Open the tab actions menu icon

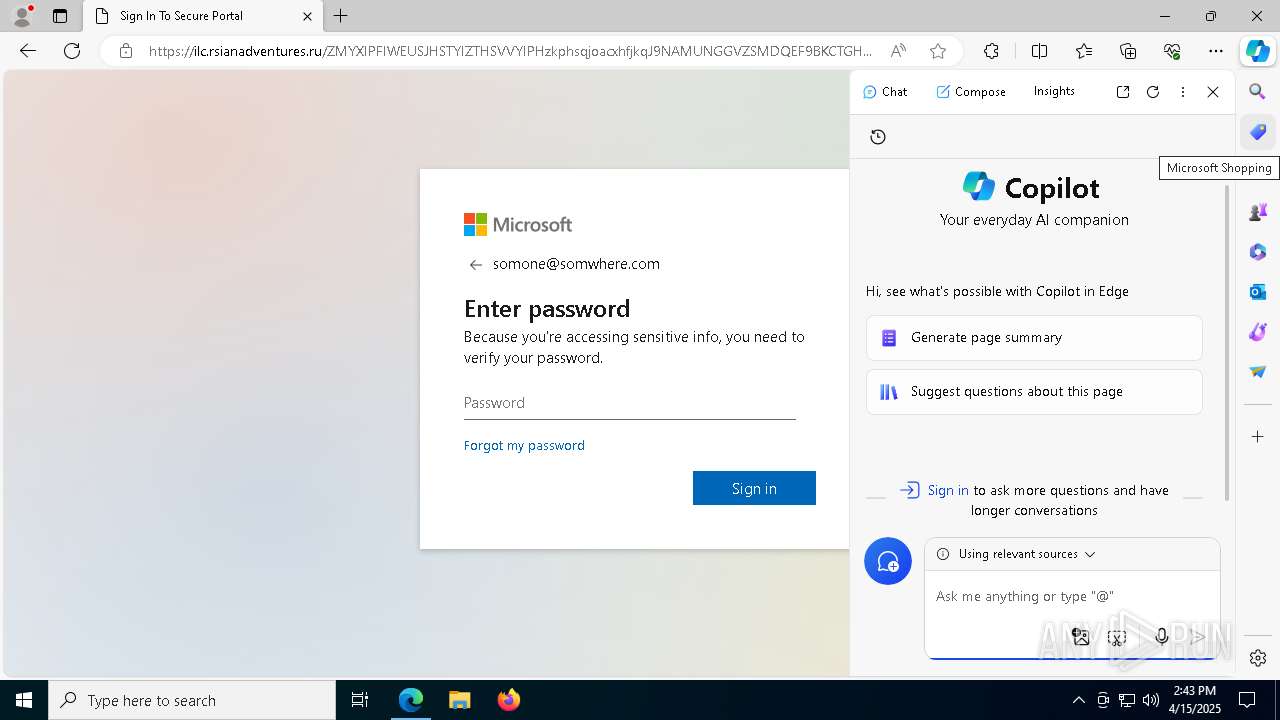(60, 16)
